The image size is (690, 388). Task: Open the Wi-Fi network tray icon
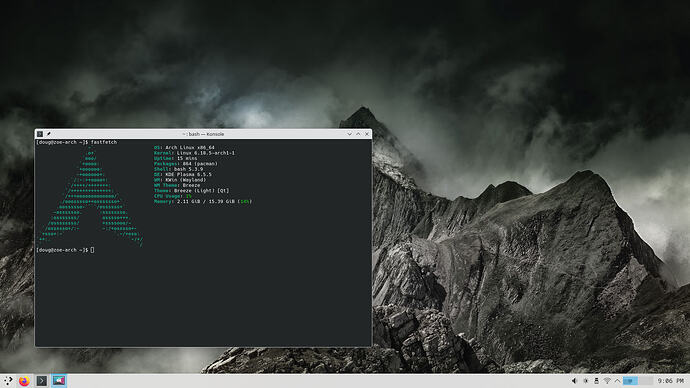(x=607, y=381)
